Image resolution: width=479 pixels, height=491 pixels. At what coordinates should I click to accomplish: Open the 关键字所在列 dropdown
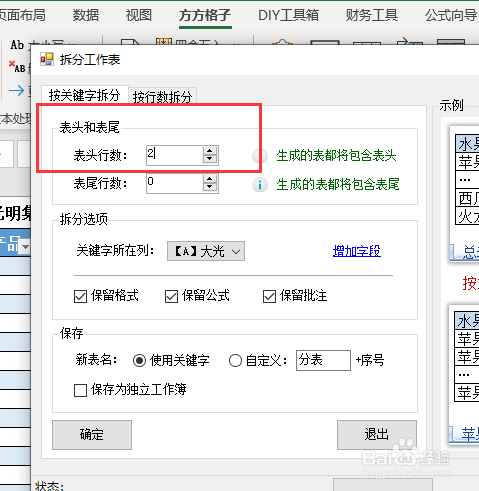point(206,251)
